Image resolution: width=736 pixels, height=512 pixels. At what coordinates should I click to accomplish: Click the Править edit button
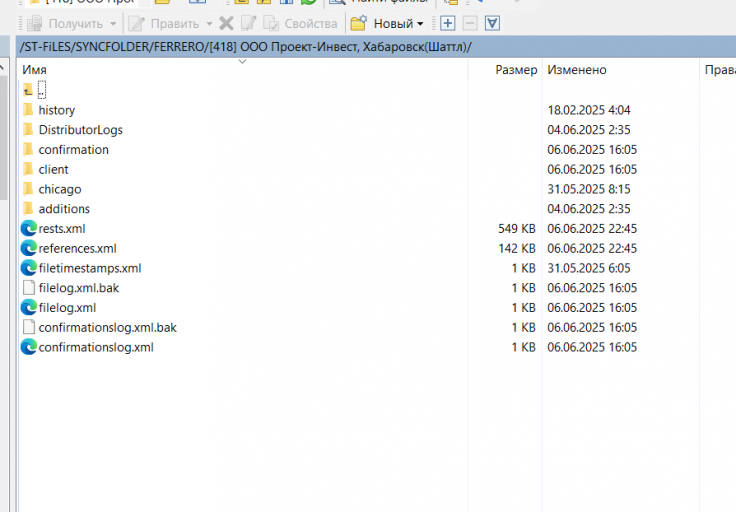pyautogui.click(x=163, y=23)
